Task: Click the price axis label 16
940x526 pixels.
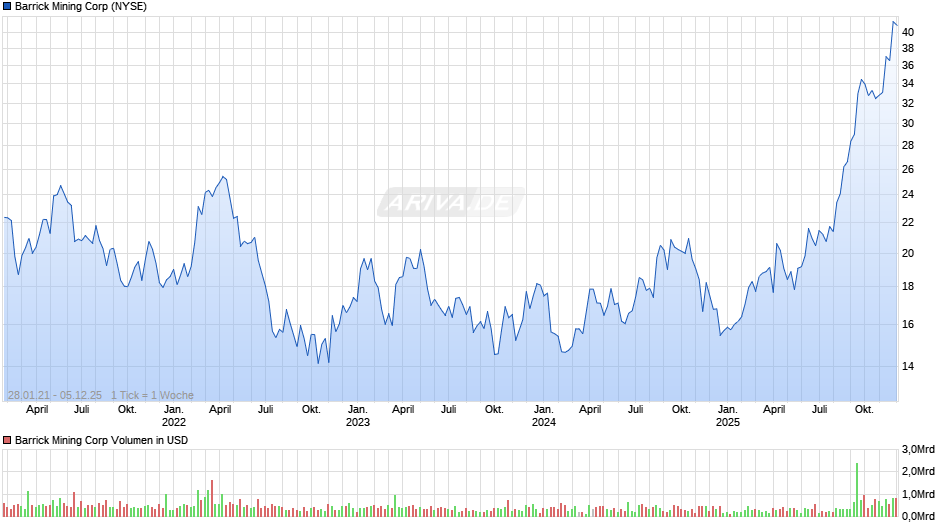Action: pos(908,324)
